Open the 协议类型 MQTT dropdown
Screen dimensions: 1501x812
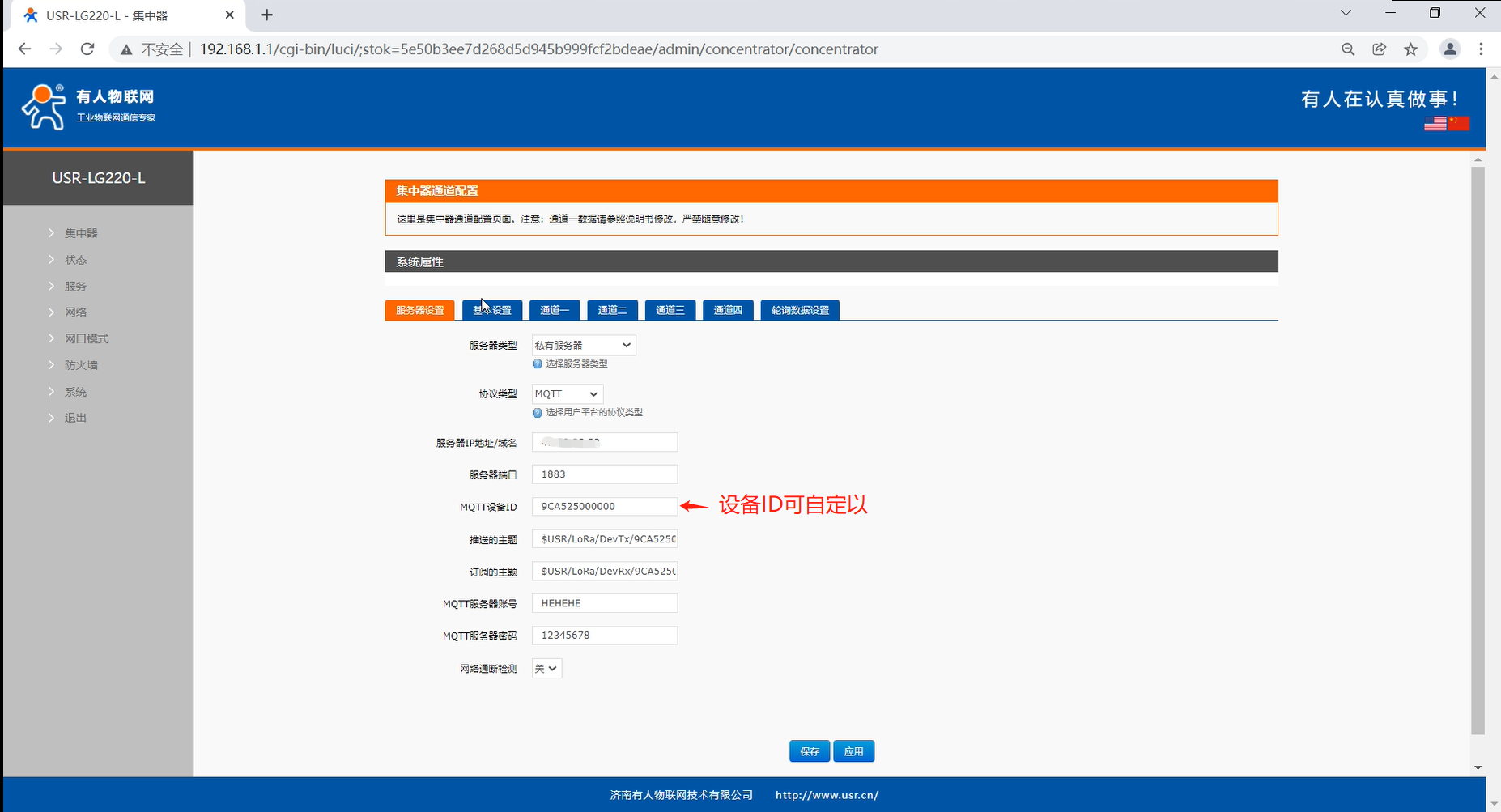click(x=567, y=394)
